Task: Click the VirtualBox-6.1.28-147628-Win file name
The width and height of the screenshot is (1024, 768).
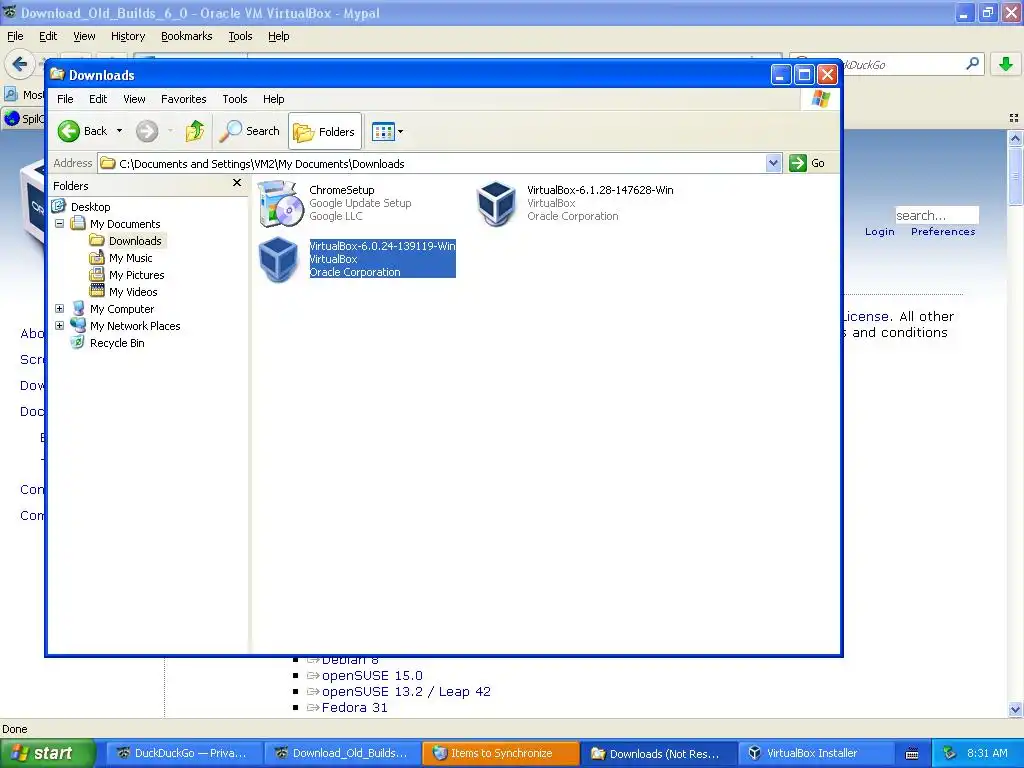Action: pyautogui.click(x=600, y=190)
